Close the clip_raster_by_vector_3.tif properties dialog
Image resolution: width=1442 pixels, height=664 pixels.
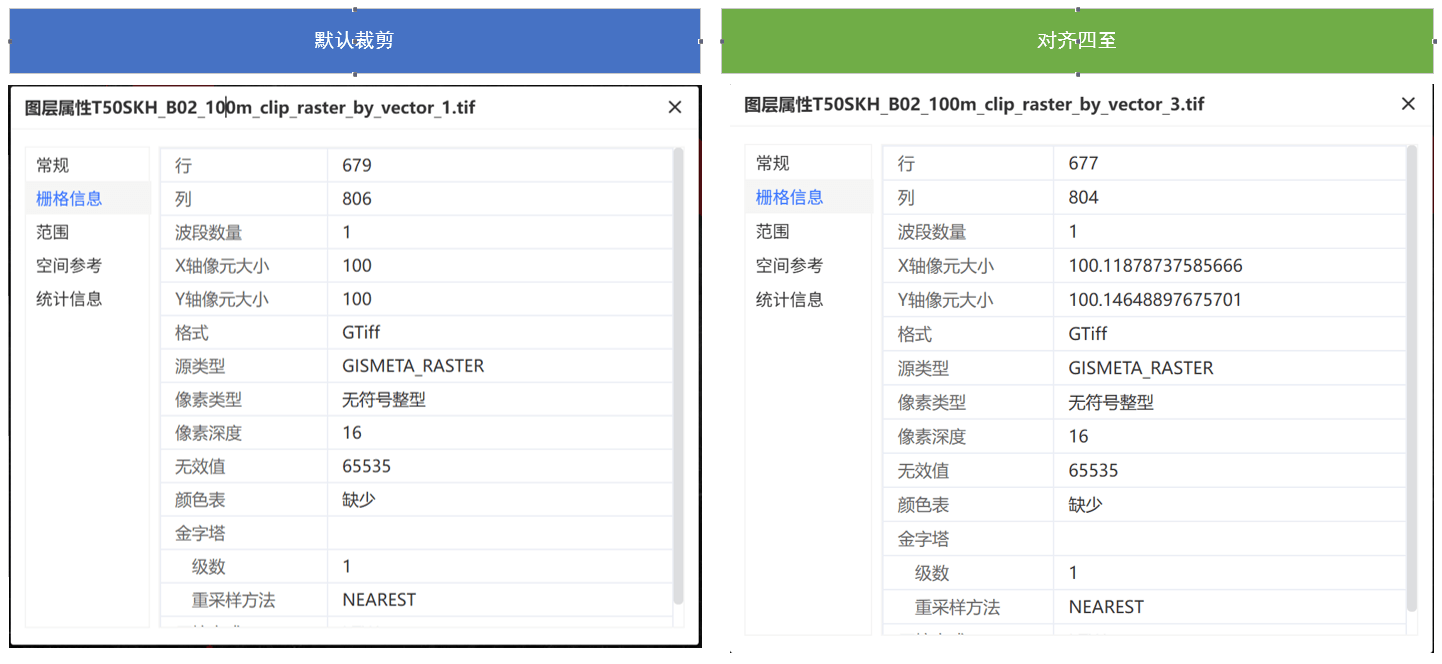coord(1408,104)
